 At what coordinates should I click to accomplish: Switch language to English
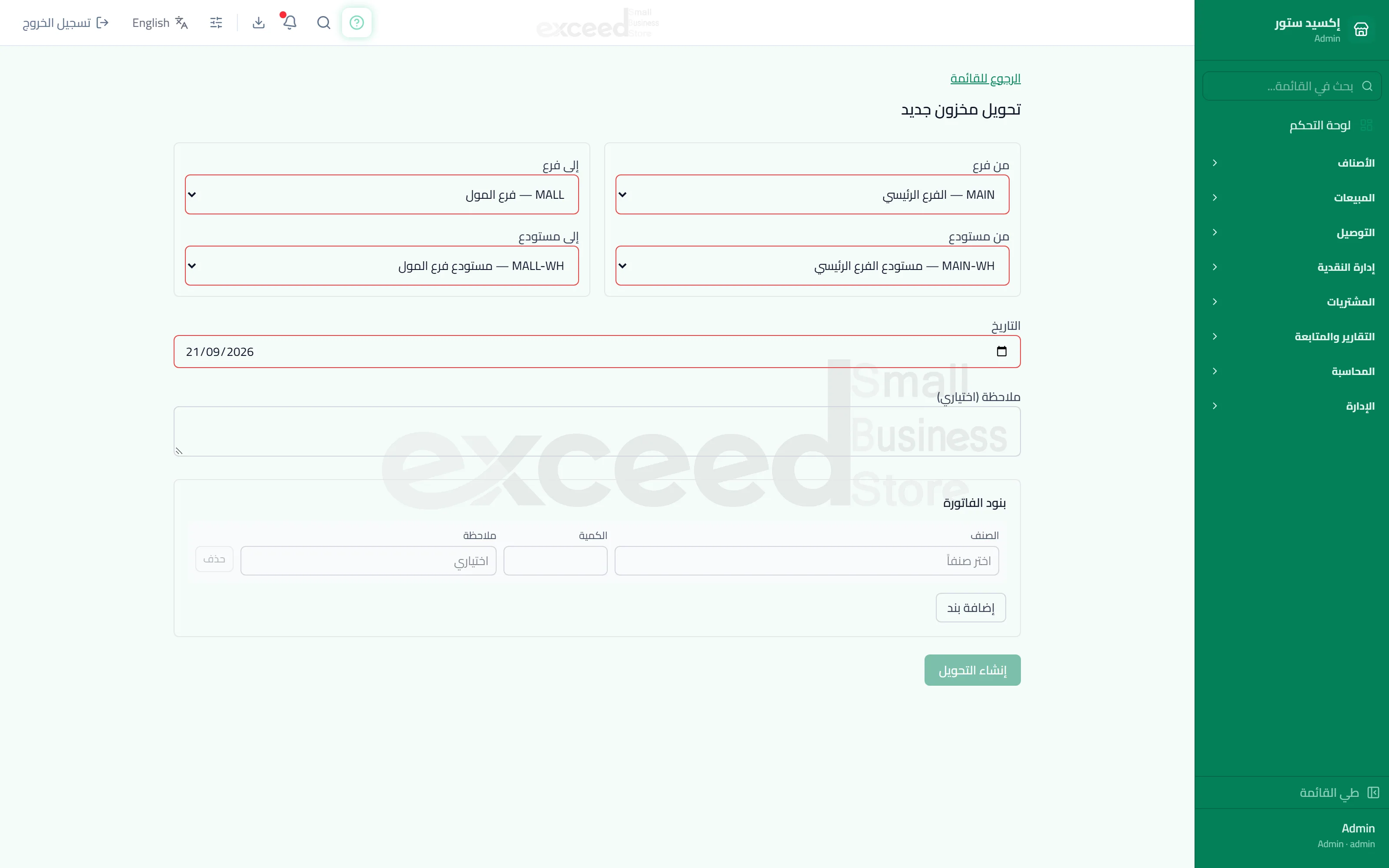[x=160, y=23]
